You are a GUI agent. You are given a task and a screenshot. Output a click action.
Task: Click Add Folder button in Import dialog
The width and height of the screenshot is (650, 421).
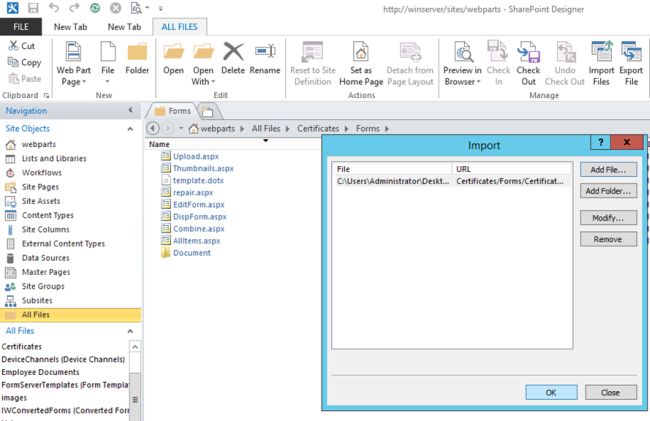(x=608, y=191)
